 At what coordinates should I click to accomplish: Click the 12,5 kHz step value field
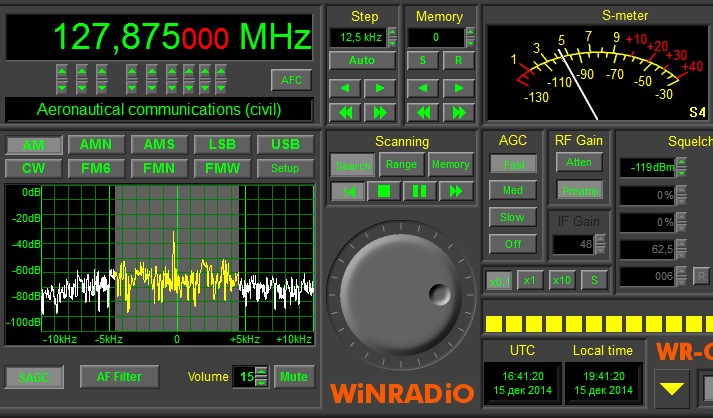358,38
